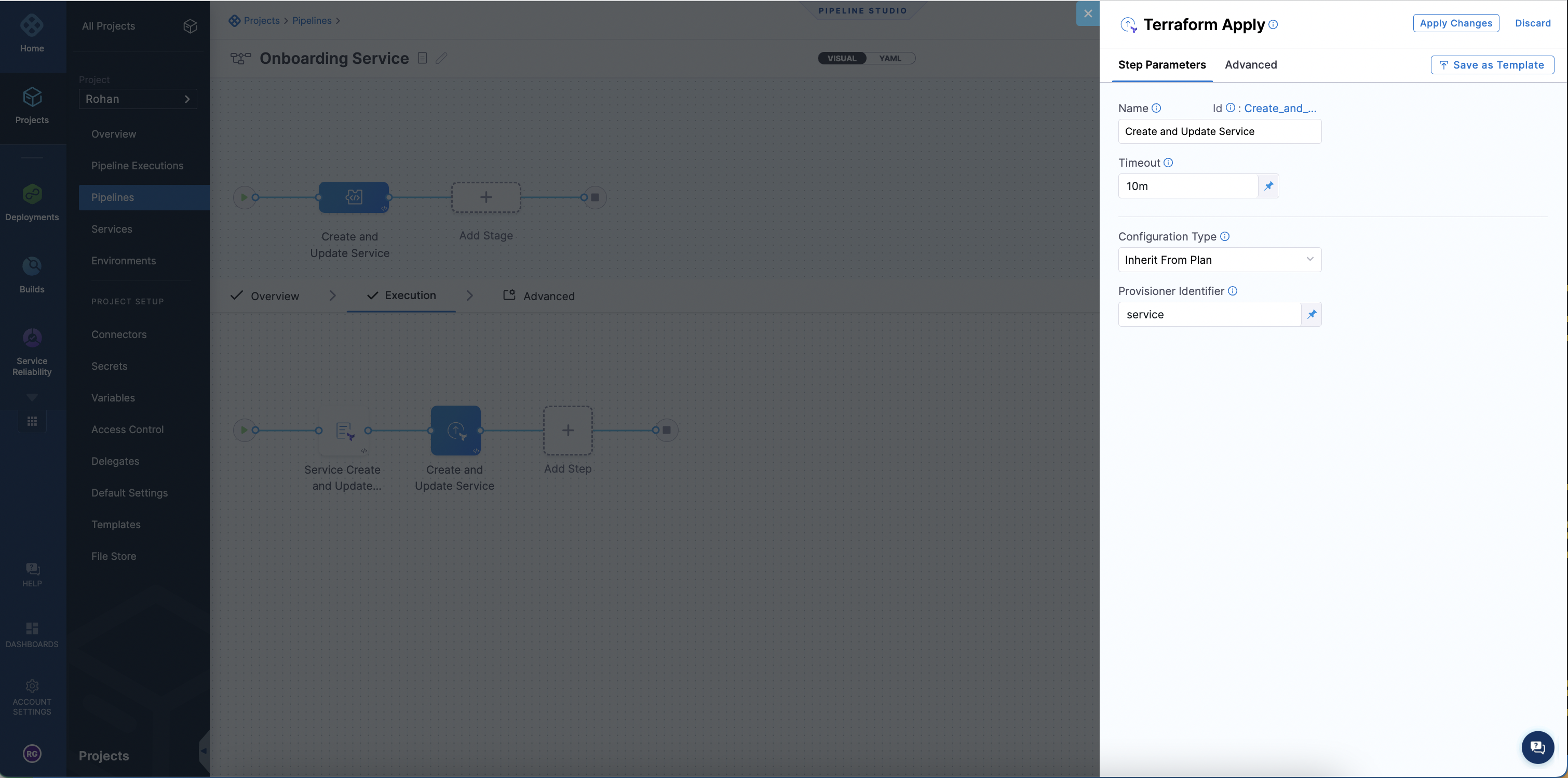This screenshot has width=1568, height=778.
Task: Open Pipeline Executions in project menu
Action: 137,166
